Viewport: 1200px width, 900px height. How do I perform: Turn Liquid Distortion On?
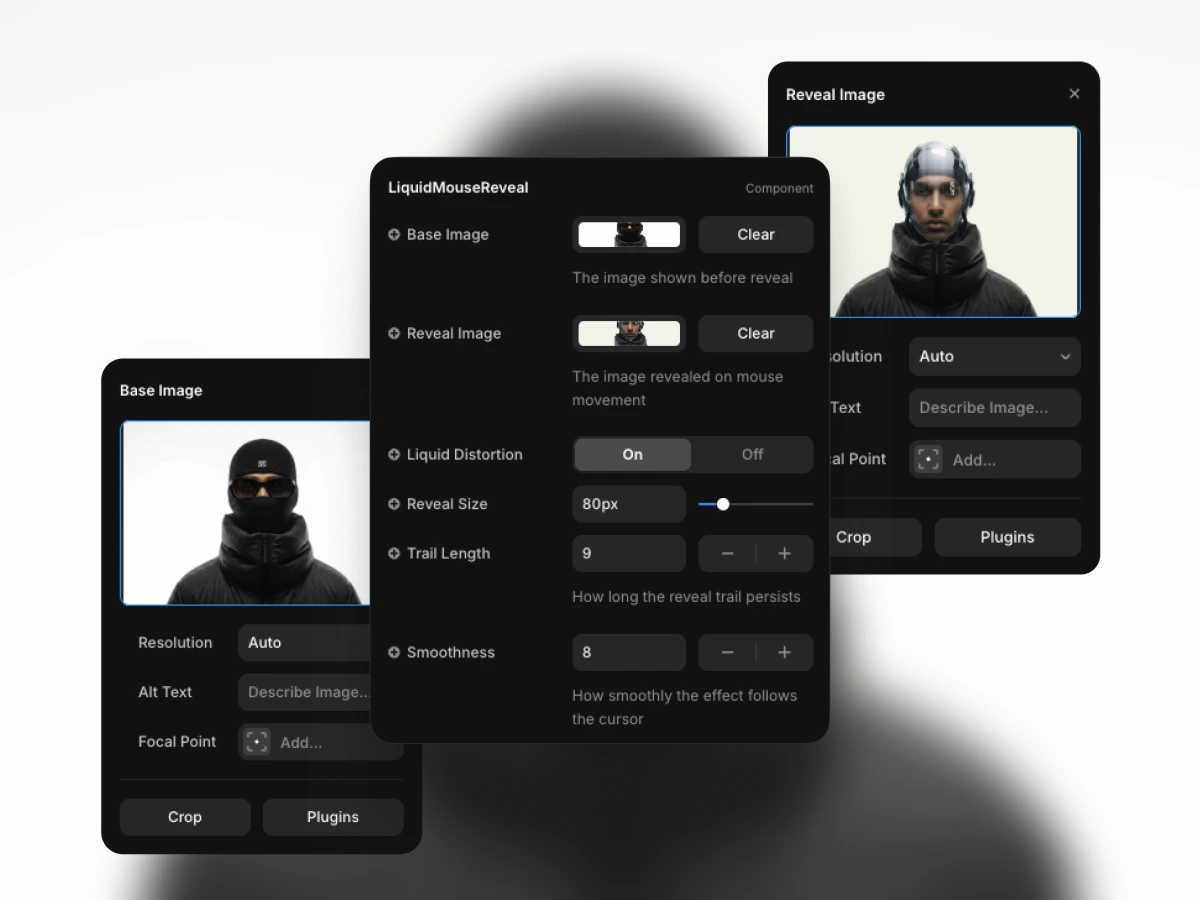tap(632, 455)
